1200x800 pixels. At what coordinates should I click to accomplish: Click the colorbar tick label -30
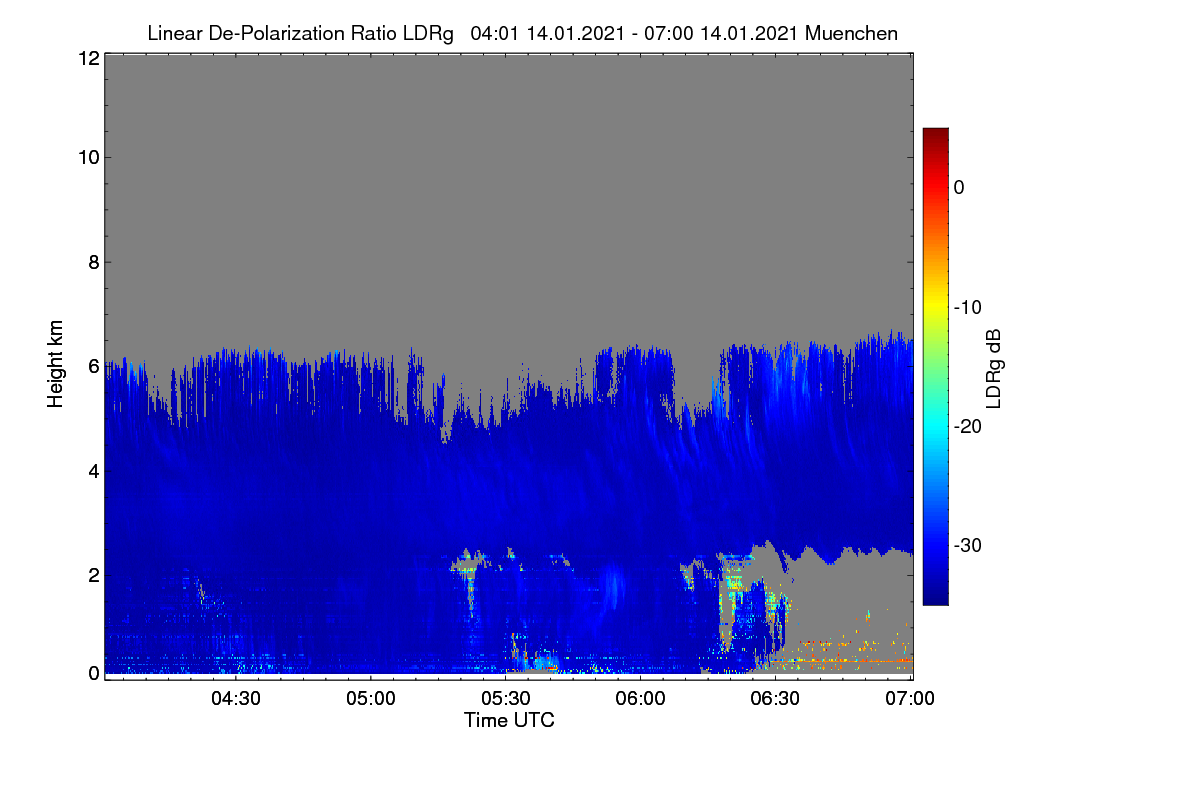tap(966, 545)
